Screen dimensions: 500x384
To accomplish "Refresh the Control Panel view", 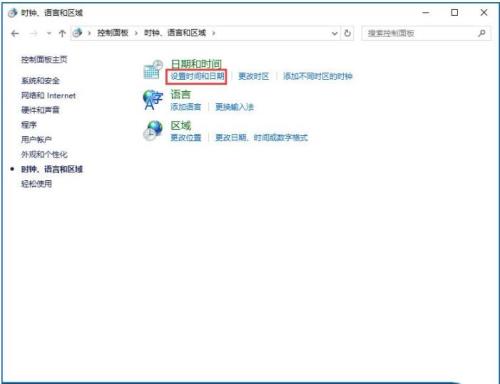I will pos(347,33).
